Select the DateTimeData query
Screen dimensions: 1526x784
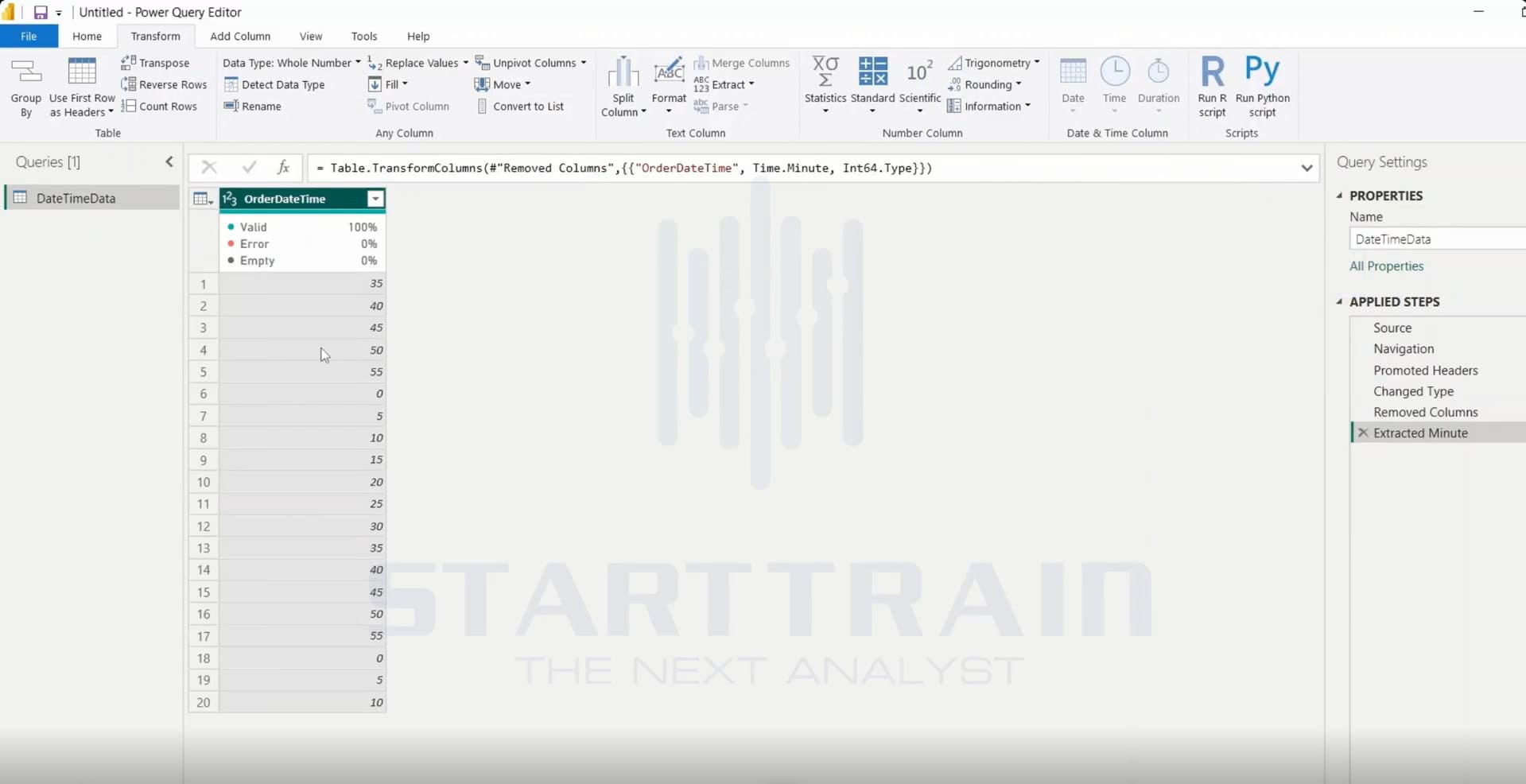click(x=92, y=198)
